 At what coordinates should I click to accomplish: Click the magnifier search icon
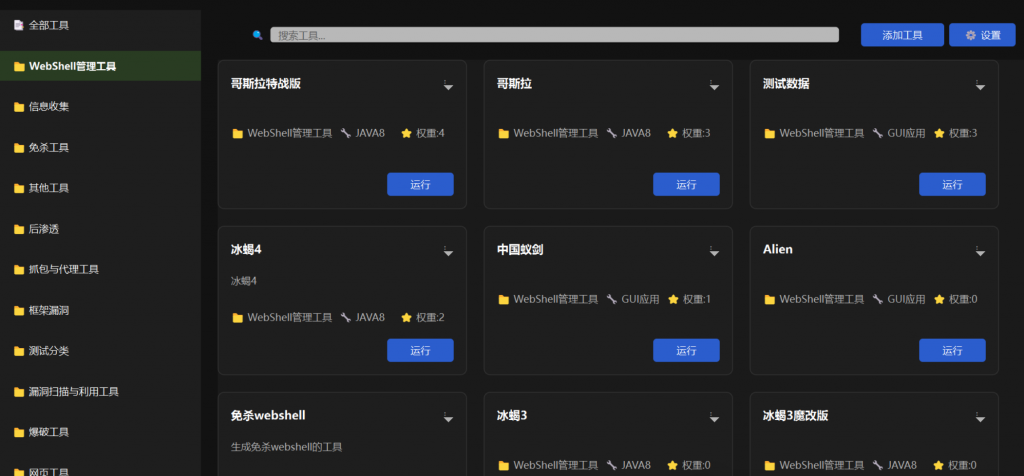257,35
